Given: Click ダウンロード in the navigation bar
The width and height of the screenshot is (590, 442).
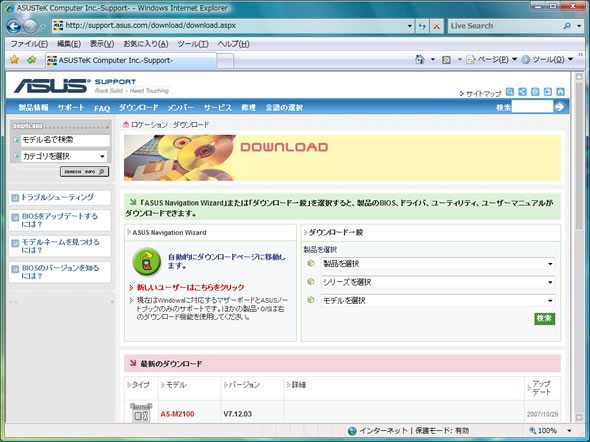Looking at the screenshot, I should 138,108.
